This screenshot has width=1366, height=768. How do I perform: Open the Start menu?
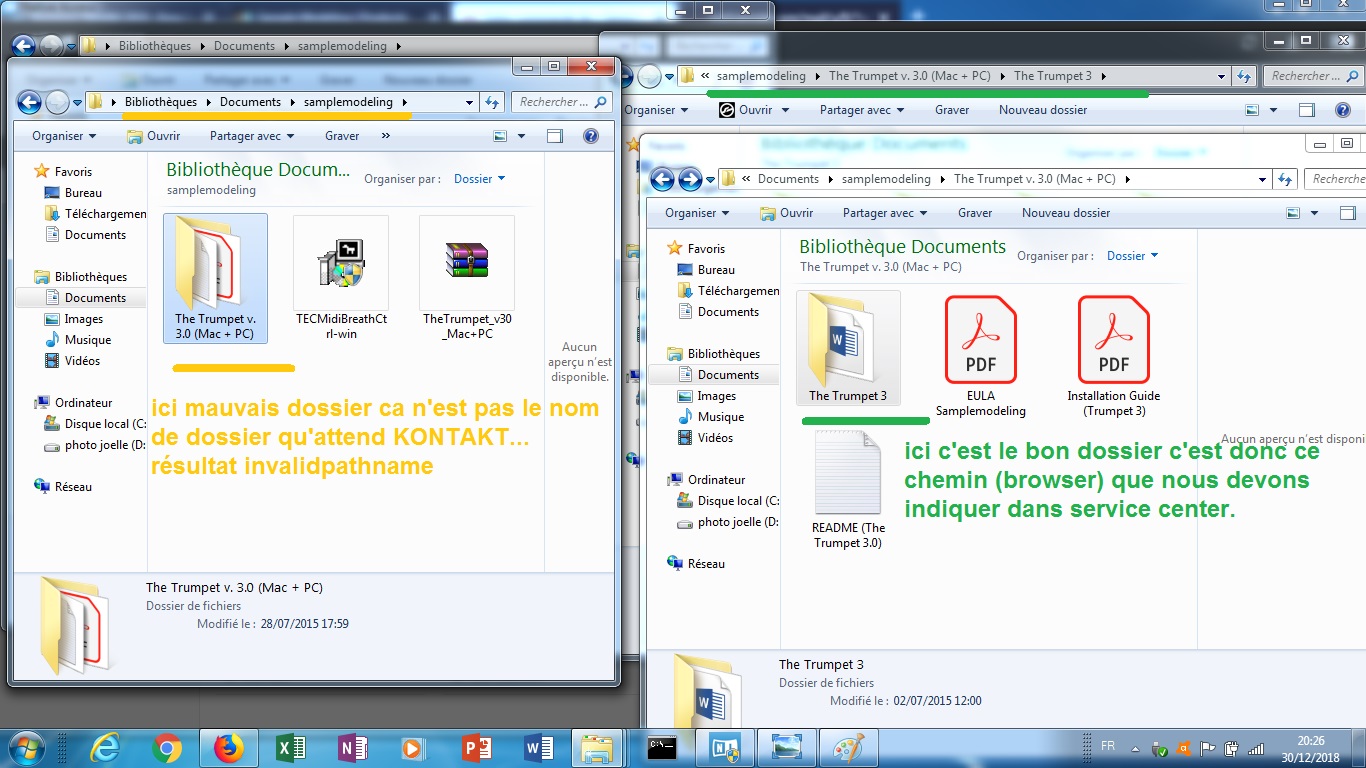pos(25,748)
